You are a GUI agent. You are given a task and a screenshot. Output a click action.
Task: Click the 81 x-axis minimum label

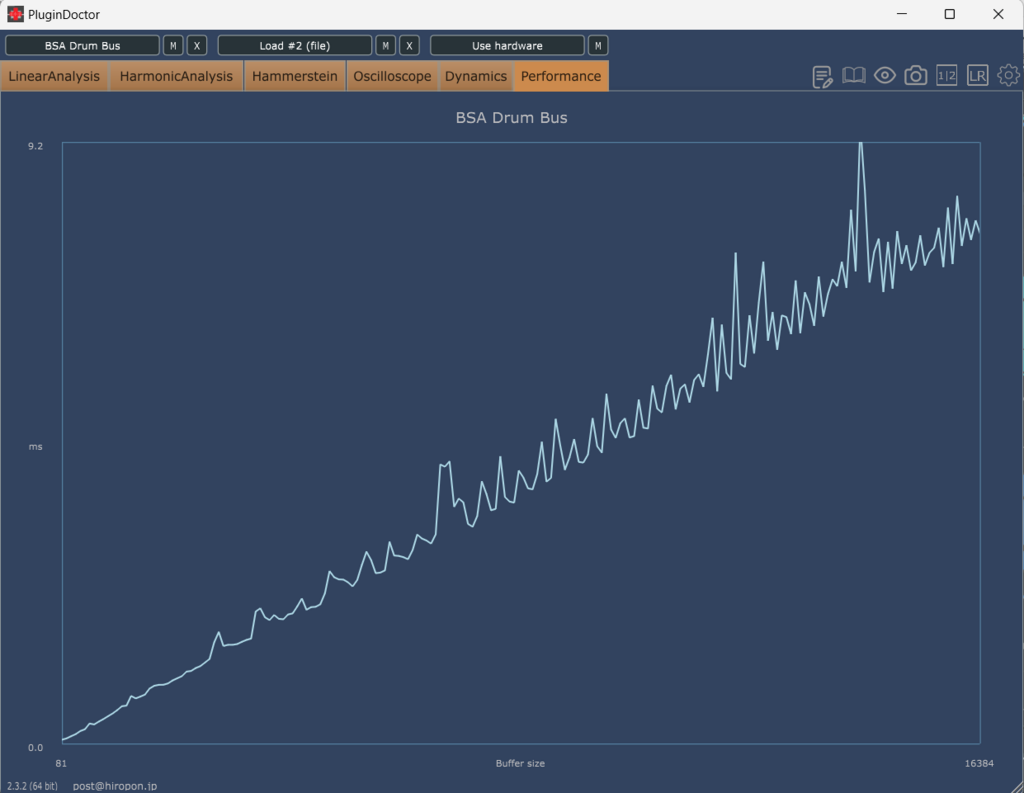pos(61,763)
